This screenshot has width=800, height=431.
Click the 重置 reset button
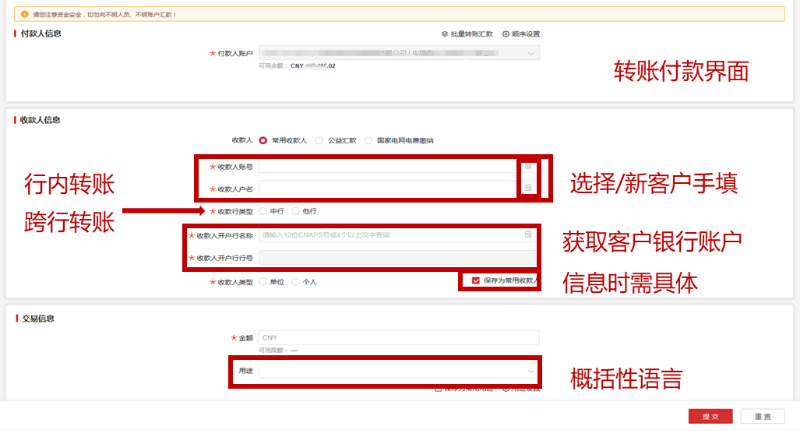pos(762,416)
